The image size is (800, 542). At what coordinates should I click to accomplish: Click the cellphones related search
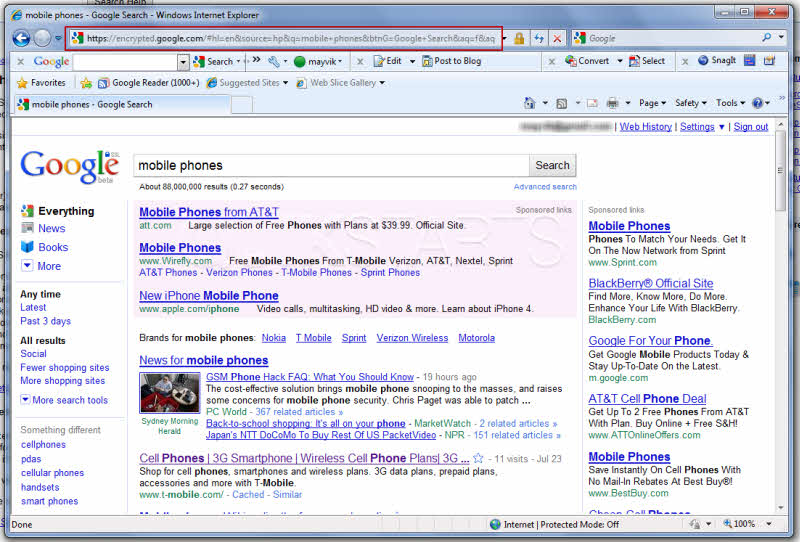[x=43, y=445]
